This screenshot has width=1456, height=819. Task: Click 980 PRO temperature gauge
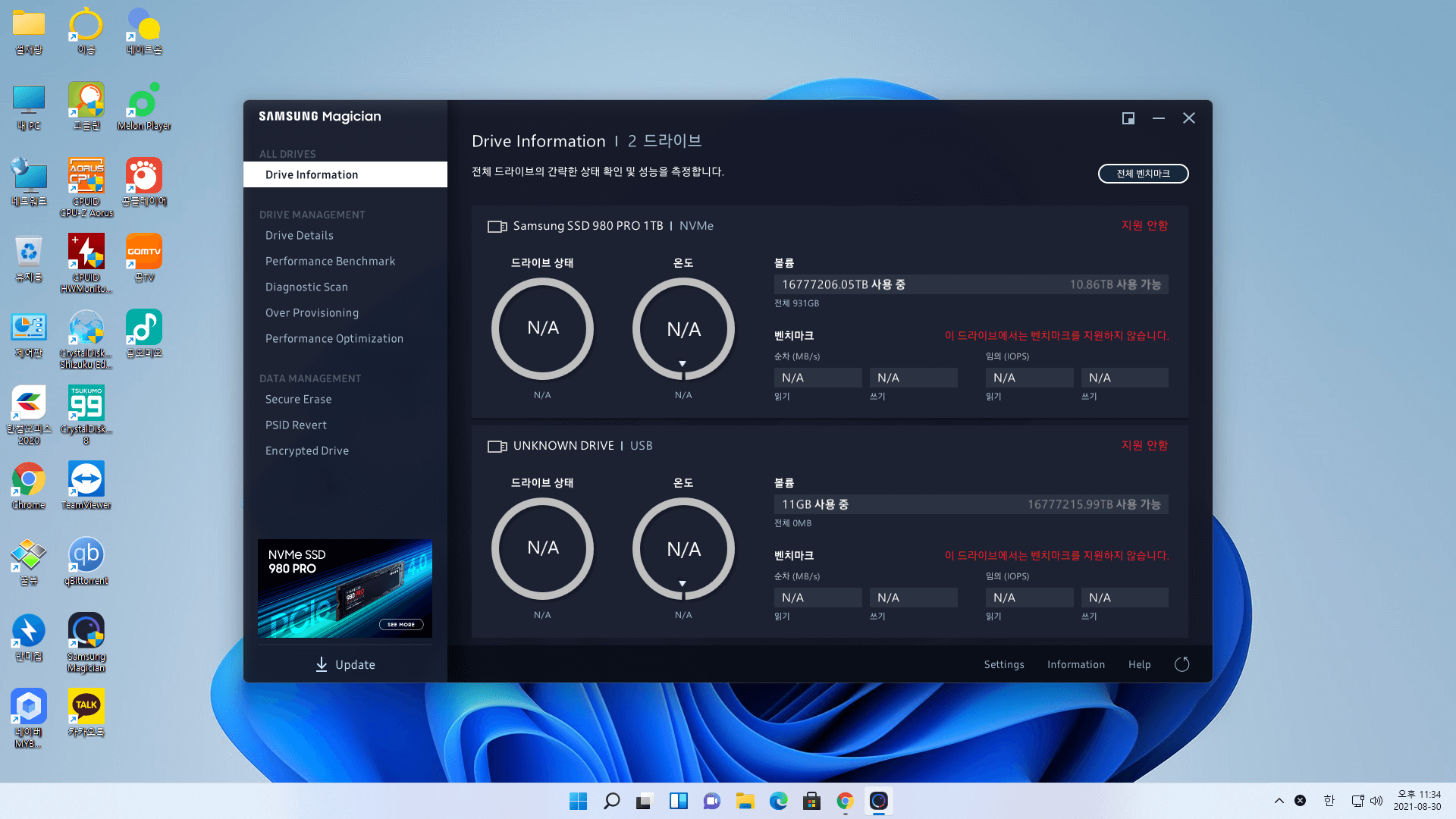tap(683, 328)
